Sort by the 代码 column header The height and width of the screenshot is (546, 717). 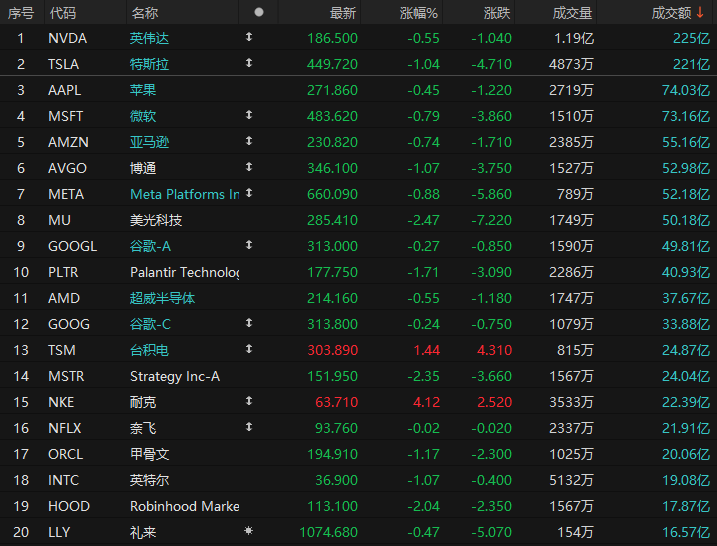[63, 13]
